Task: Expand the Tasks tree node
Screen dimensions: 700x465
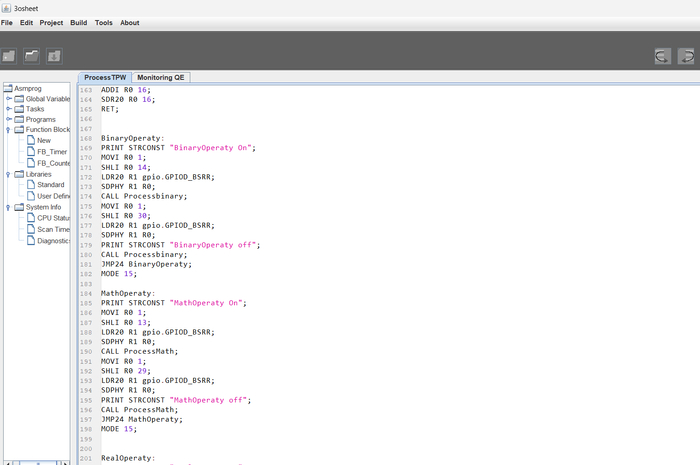Action: coord(8,109)
